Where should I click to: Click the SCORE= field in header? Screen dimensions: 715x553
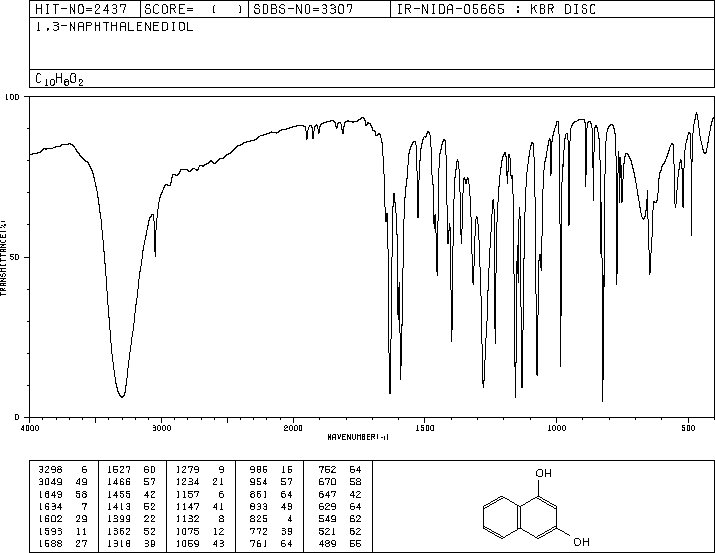click(x=194, y=9)
